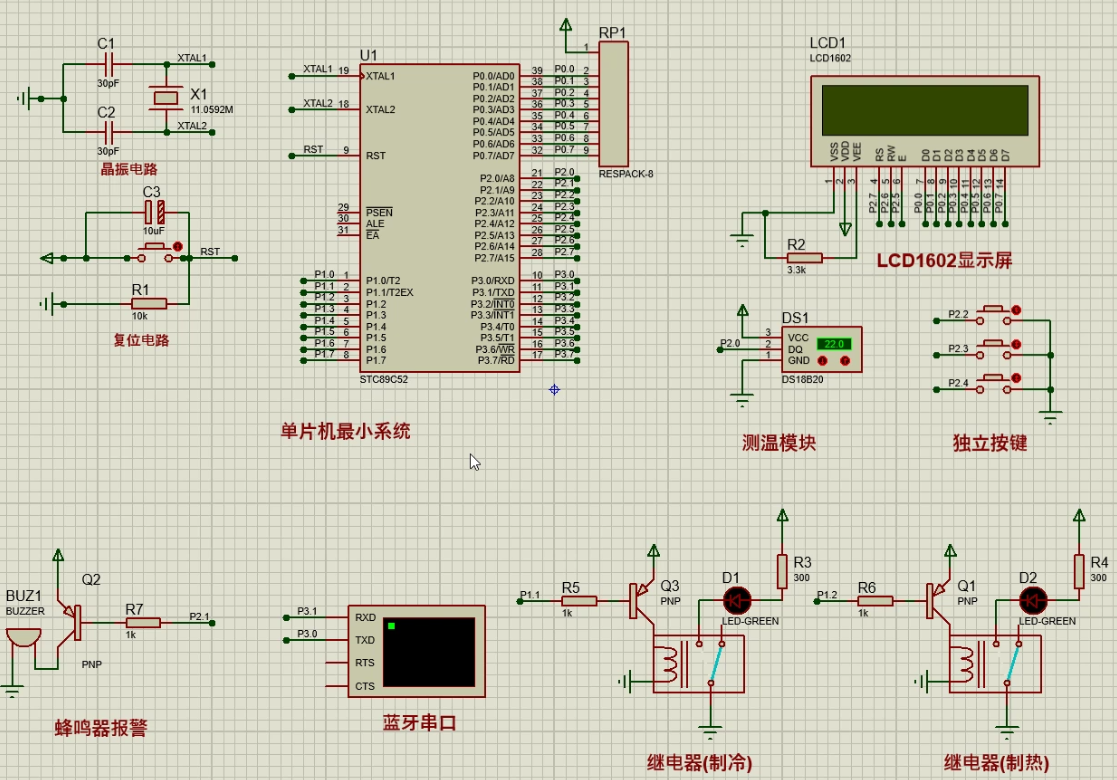Select the Q3 PNP transistor

[637, 601]
